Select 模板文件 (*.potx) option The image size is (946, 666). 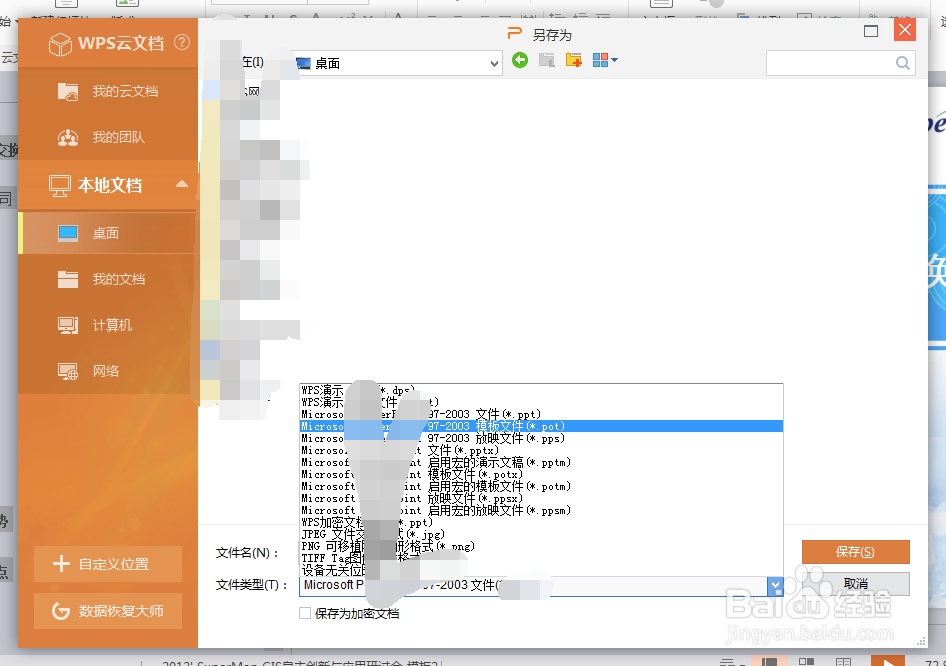pos(541,474)
